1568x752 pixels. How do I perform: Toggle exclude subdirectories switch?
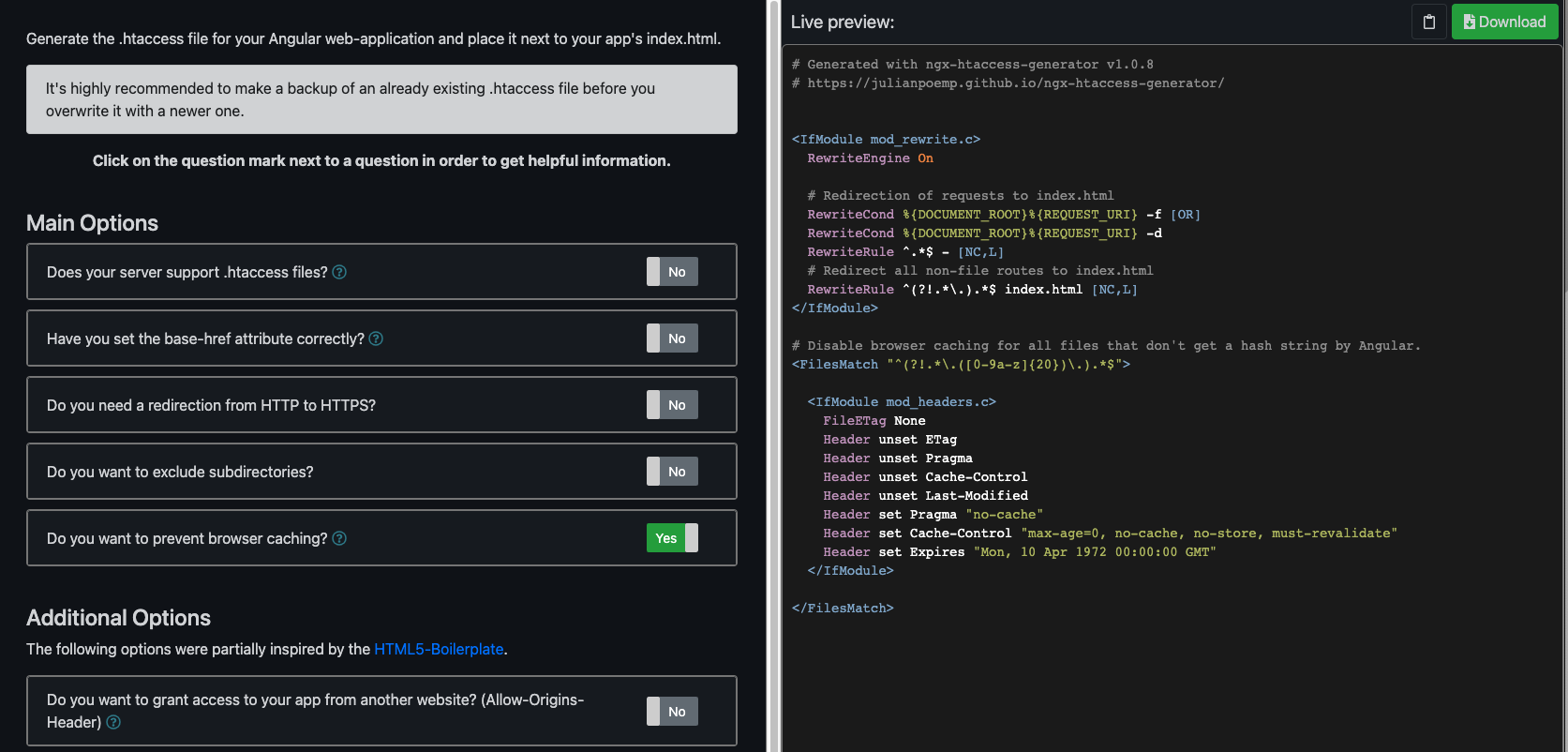click(x=672, y=472)
